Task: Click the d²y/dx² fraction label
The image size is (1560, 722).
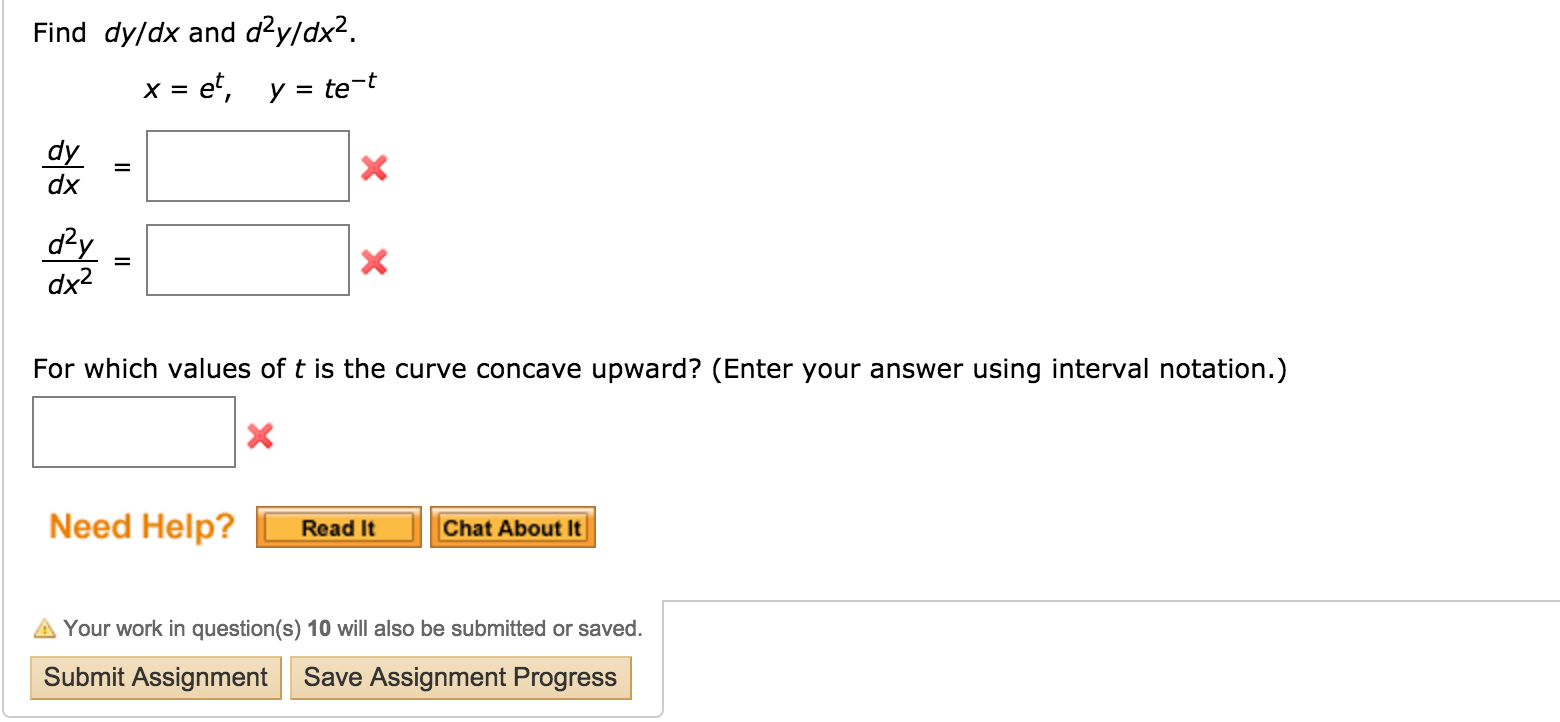Action: [x=70, y=263]
